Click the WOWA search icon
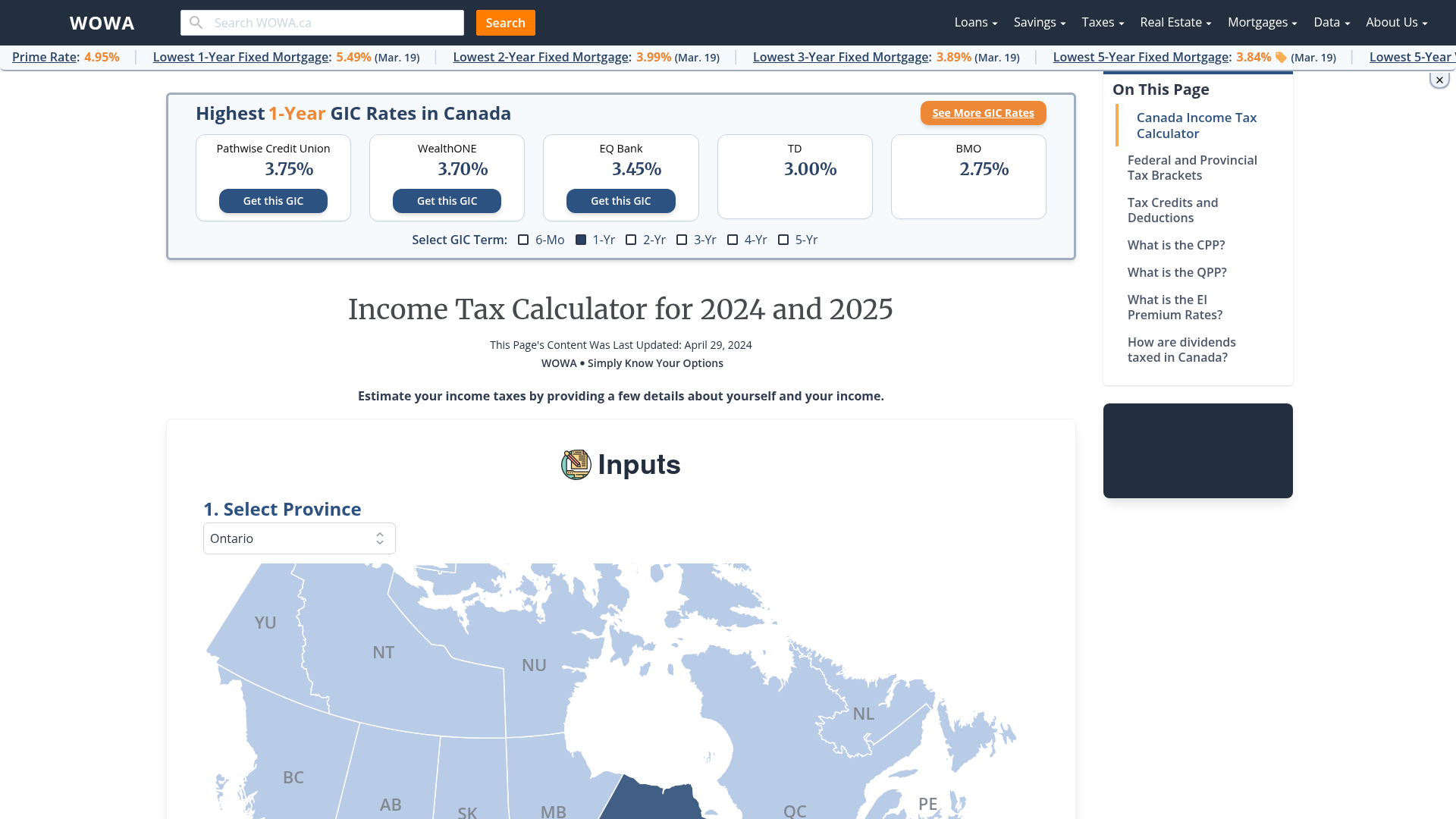The image size is (1456, 819). click(x=196, y=22)
